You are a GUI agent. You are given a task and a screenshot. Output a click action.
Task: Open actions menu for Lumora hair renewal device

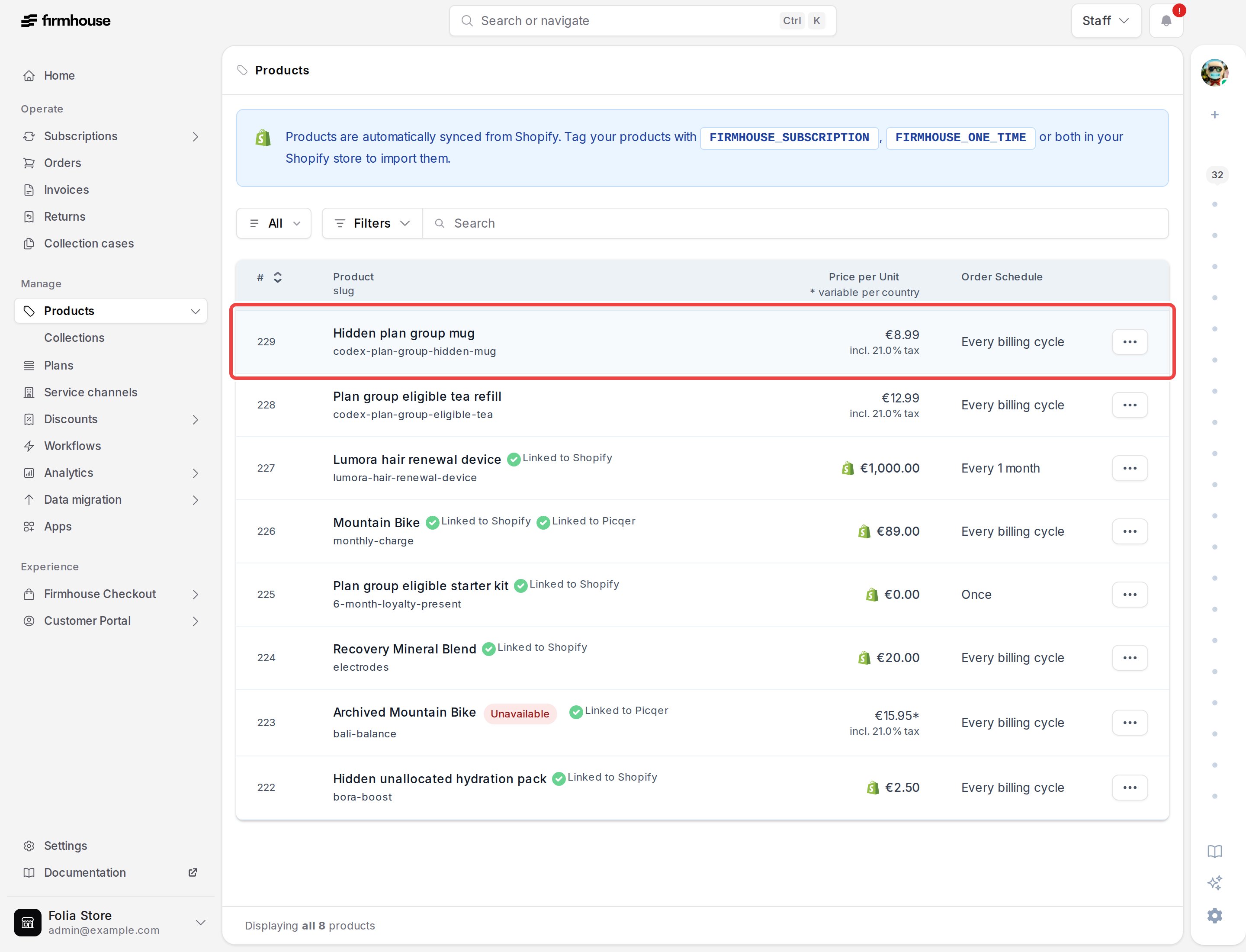(x=1129, y=468)
